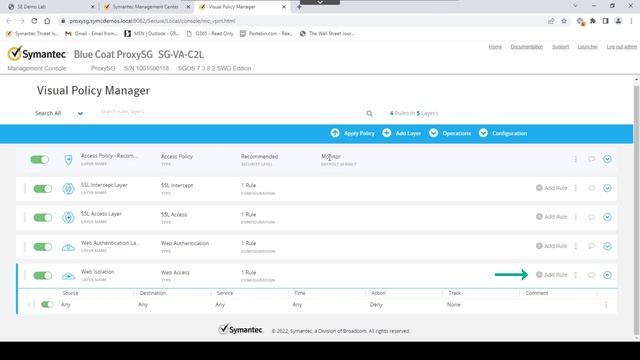Add Rule to Web Authentication layer
The height and width of the screenshot is (360, 640).
coord(551,246)
